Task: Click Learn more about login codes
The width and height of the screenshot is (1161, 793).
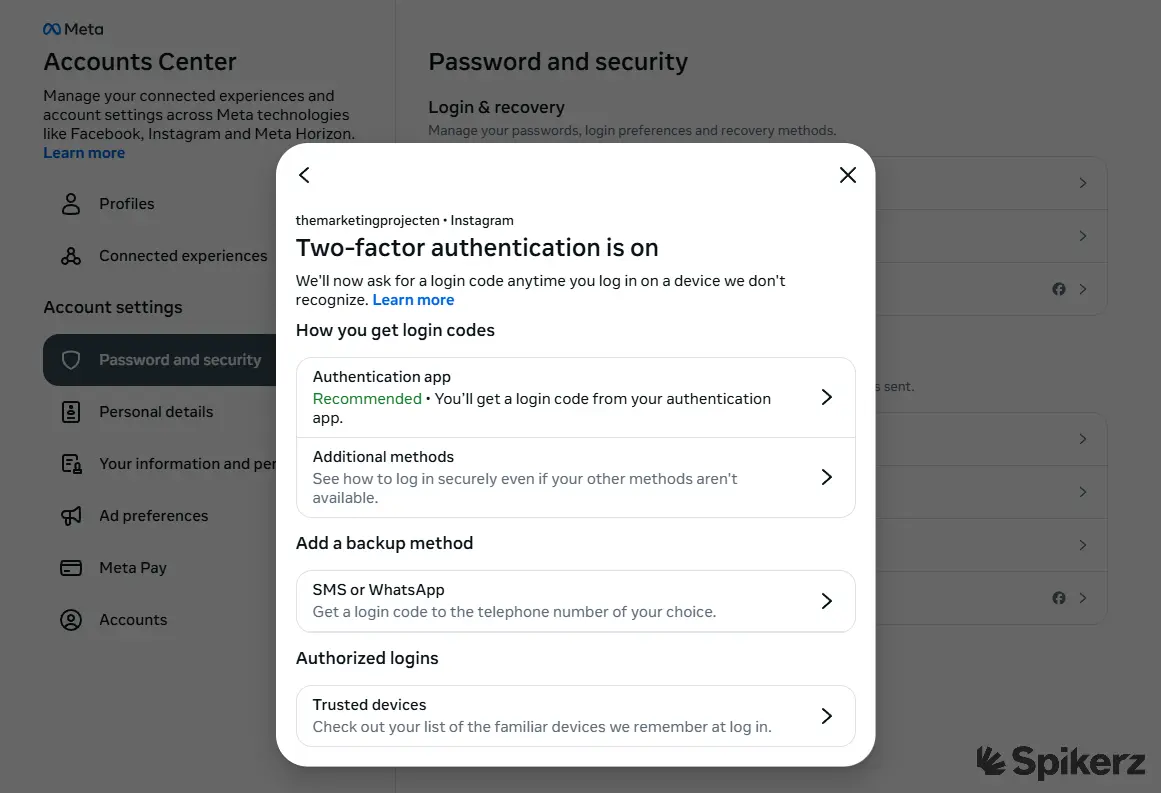Action: click(413, 299)
